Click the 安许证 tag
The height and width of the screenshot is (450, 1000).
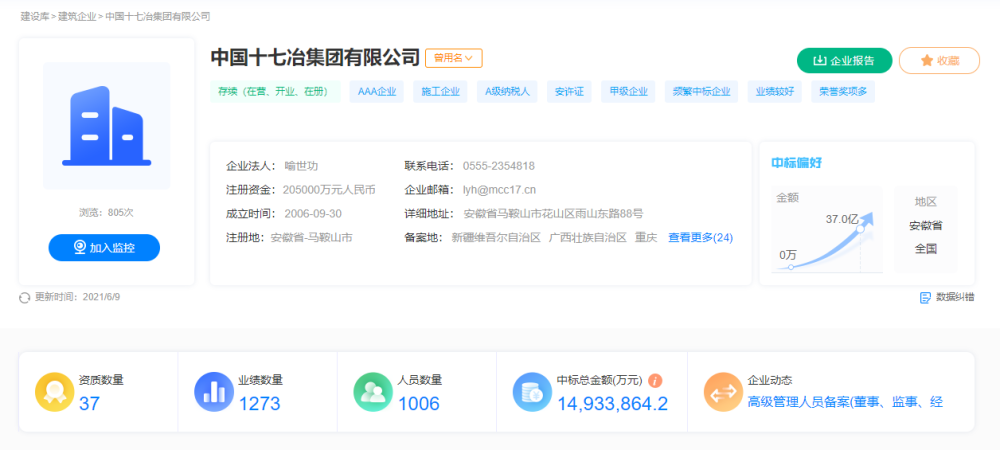569,92
